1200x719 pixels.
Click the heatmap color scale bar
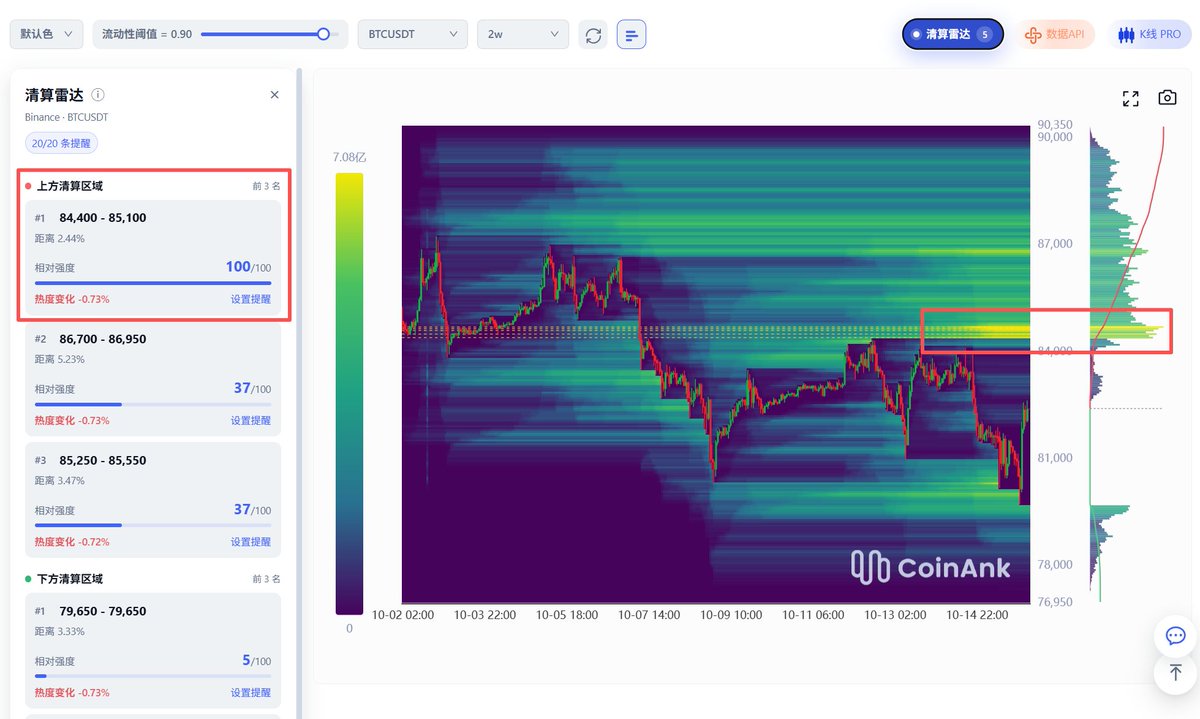tap(349, 393)
